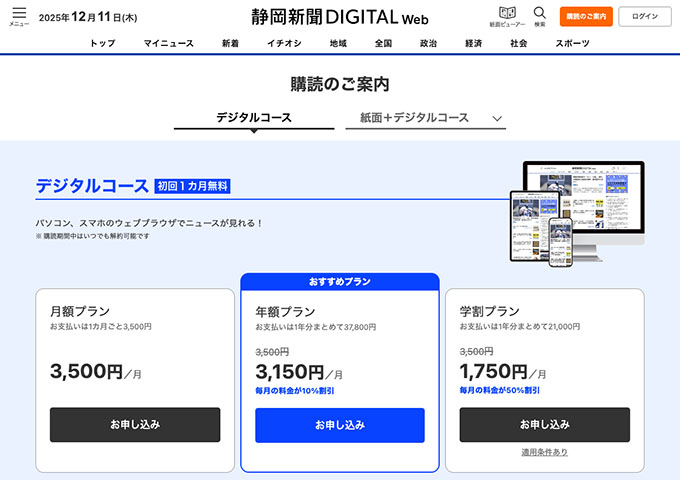Switch to the デジタルコース tab

pos(254,118)
